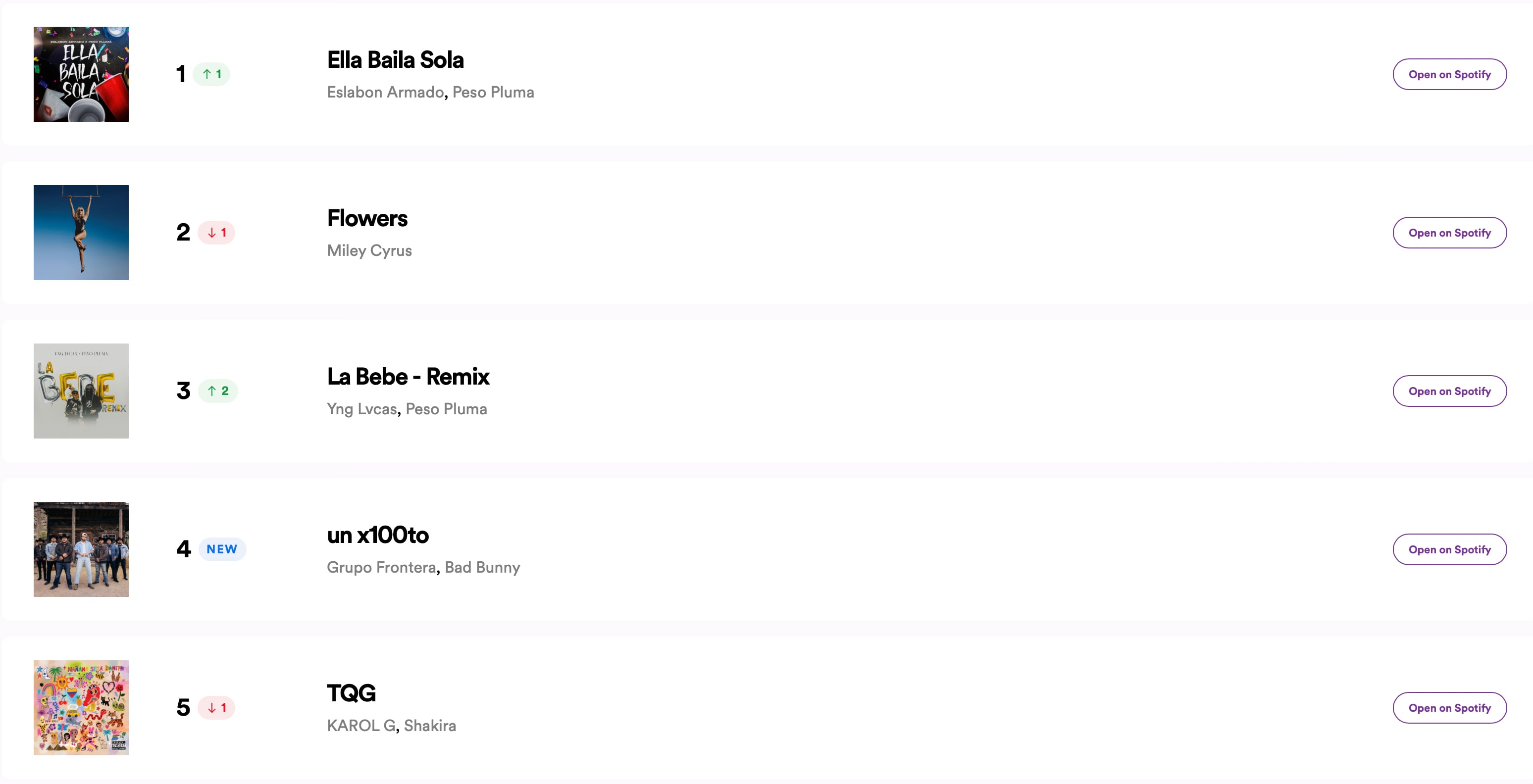
Task: Open TQG on Spotify
Action: (x=1450, y=707)
